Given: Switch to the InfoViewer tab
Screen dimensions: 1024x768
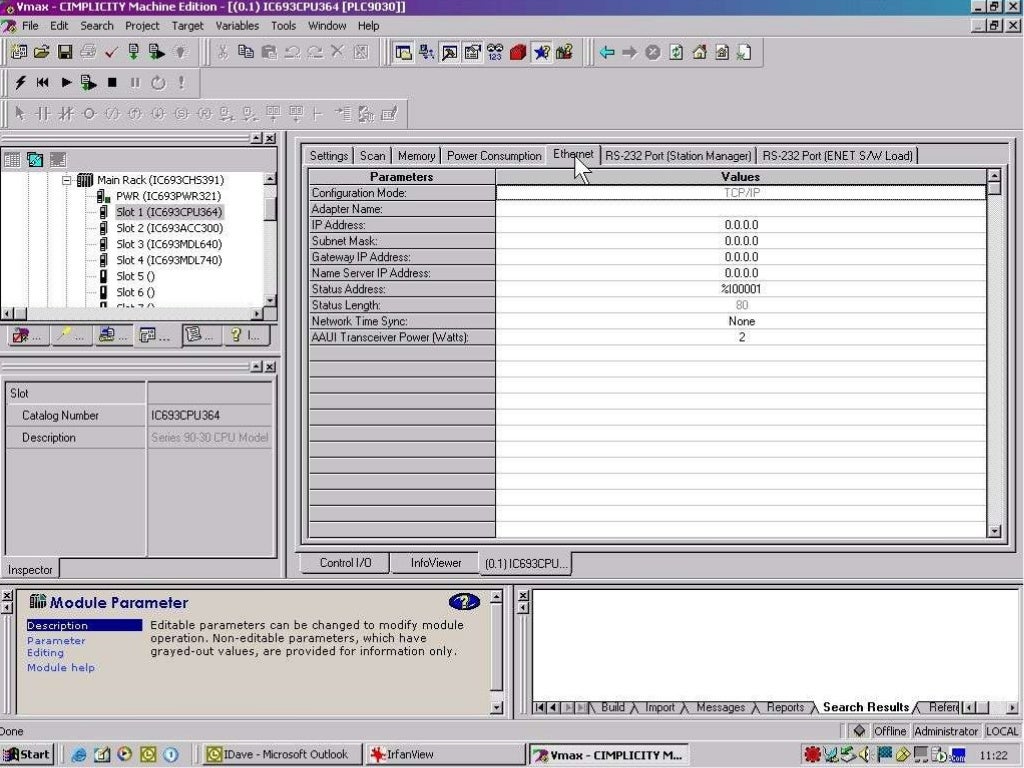Looking at the screenshot, I should point(436,563).
